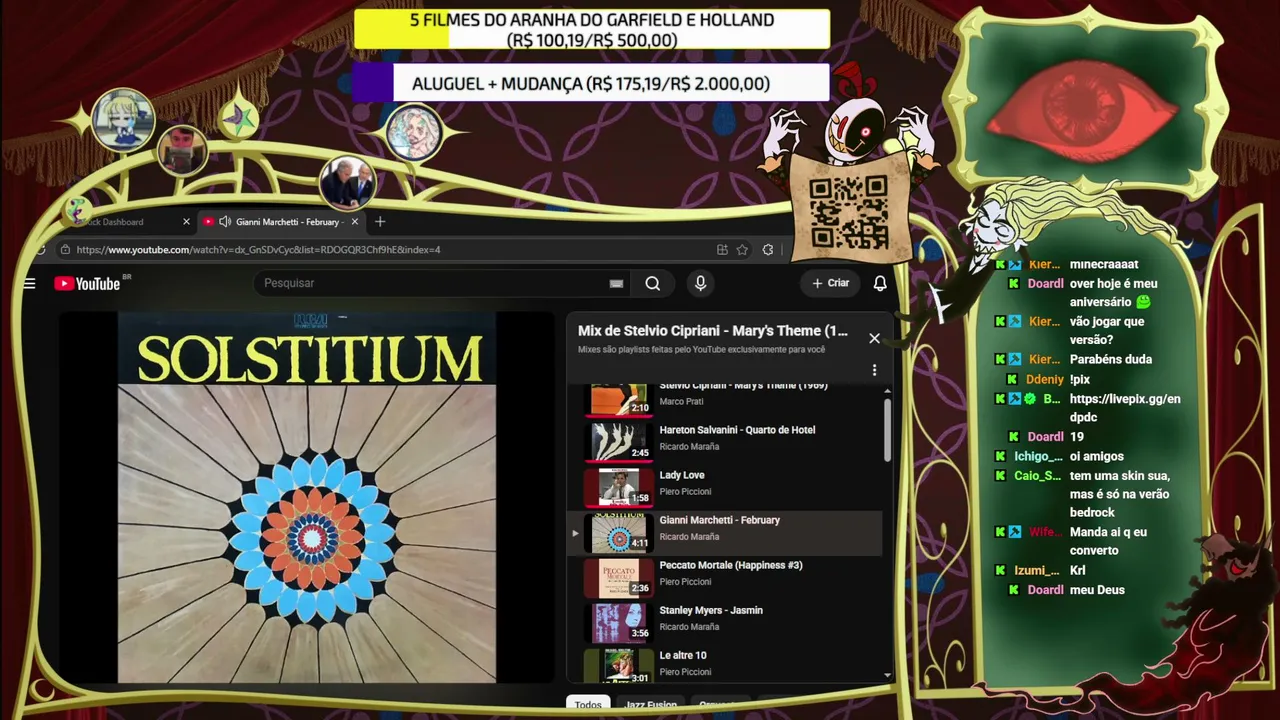Viewport: 1280px width, 720px height.
Task: Open a new browser tab
Action: [x=380, y=222]
